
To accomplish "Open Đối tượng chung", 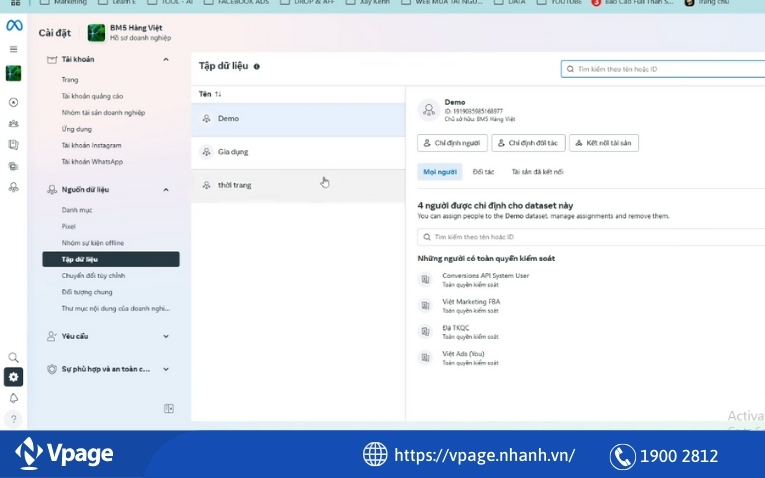I will pos(87,292).
